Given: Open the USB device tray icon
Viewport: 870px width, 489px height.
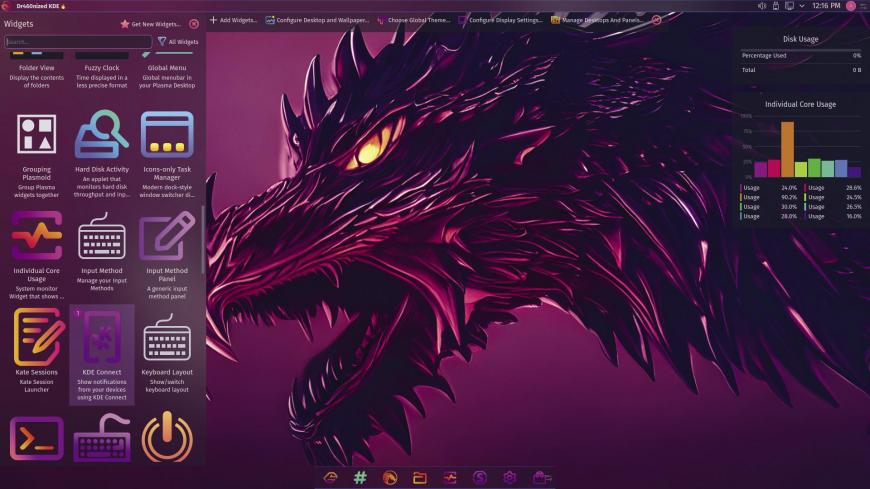Looking at the screenshot, I should pos(776,6).
